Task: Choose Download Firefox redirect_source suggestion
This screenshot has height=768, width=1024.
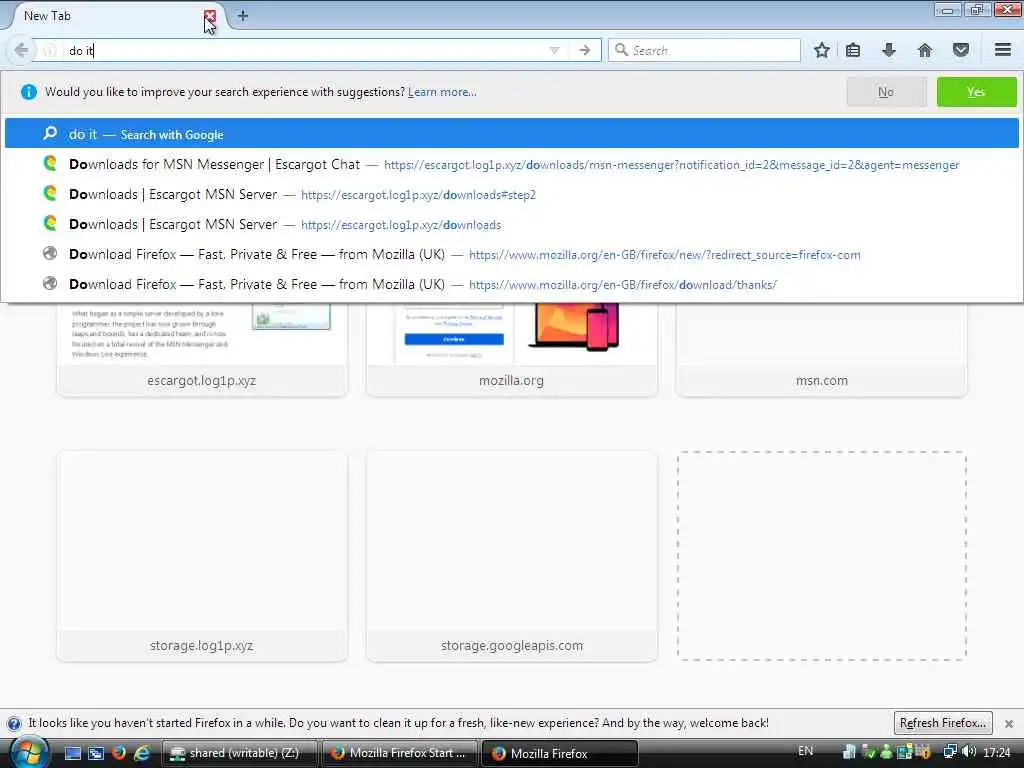Action: (511, 255)
